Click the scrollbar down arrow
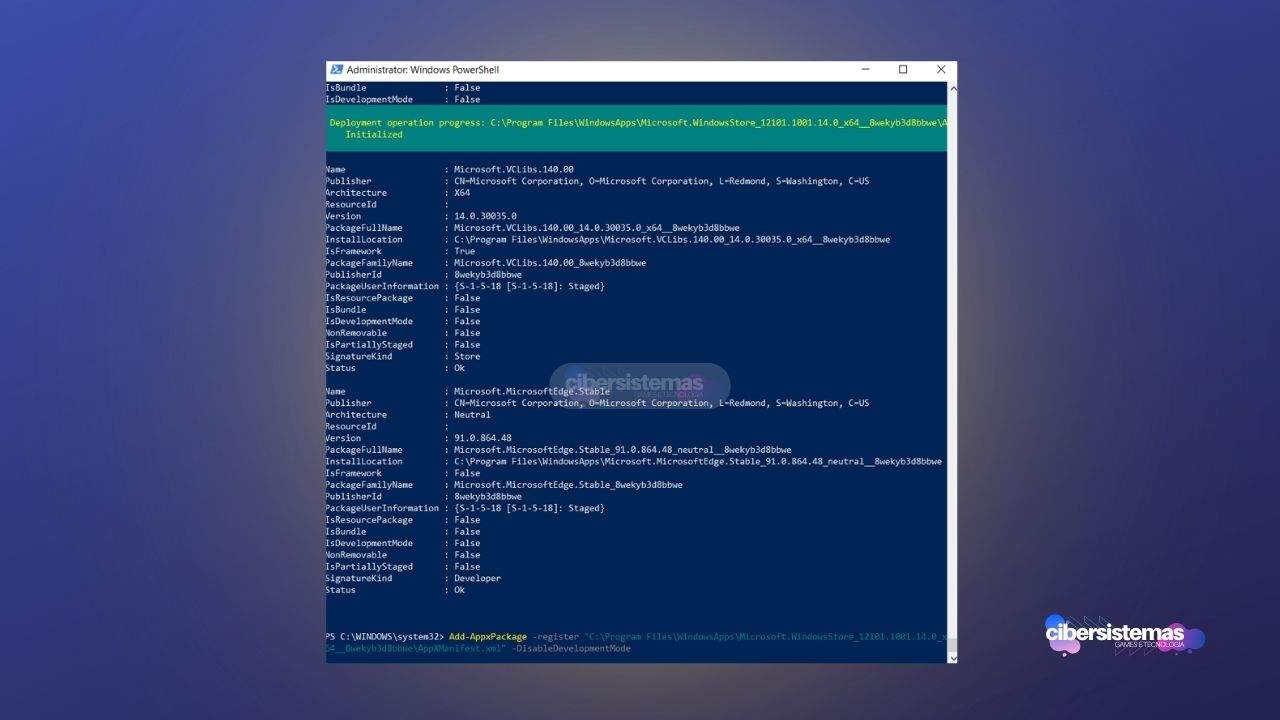The height and width of the screenshot is (720, 1280). point(952,657)
